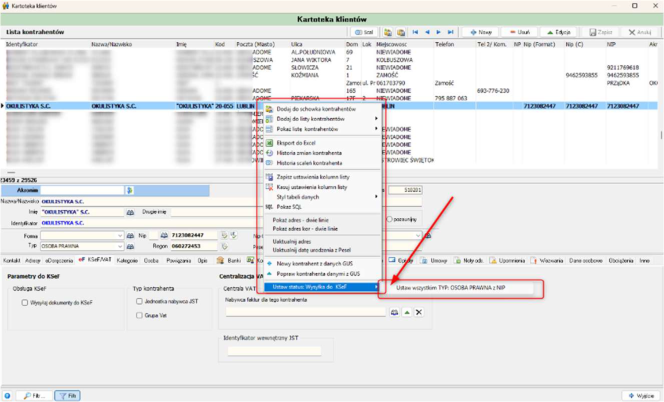The image size is (664, 402).
Task: Jump to last record navigation arrow
Action: coord(451,32)
